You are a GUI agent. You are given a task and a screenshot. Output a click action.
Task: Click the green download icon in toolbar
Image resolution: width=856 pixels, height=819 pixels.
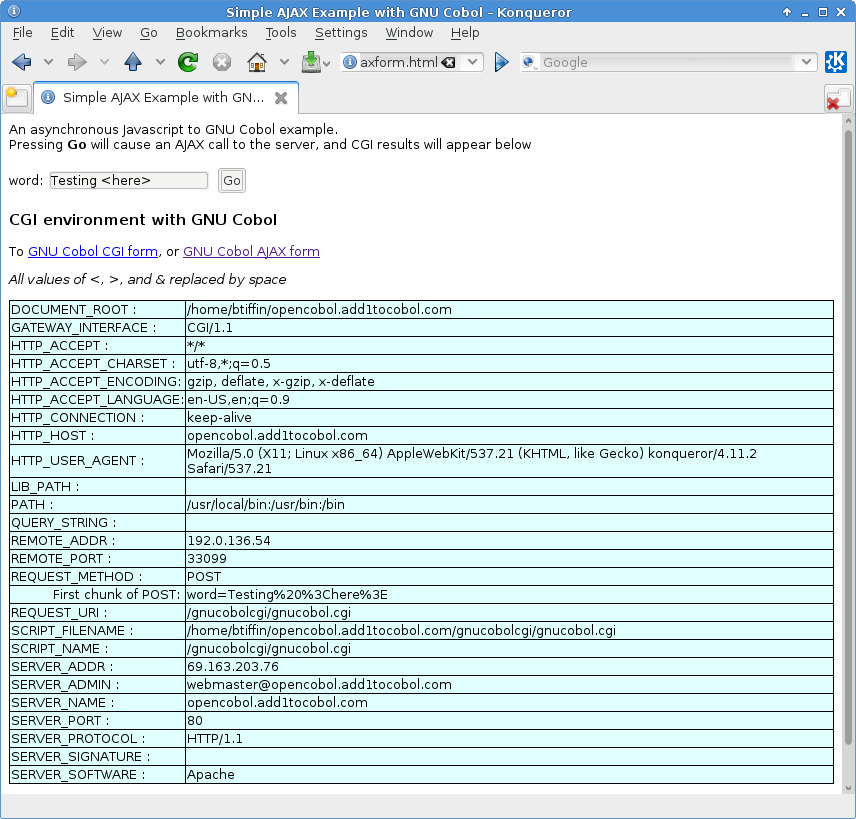pos(311,62)
